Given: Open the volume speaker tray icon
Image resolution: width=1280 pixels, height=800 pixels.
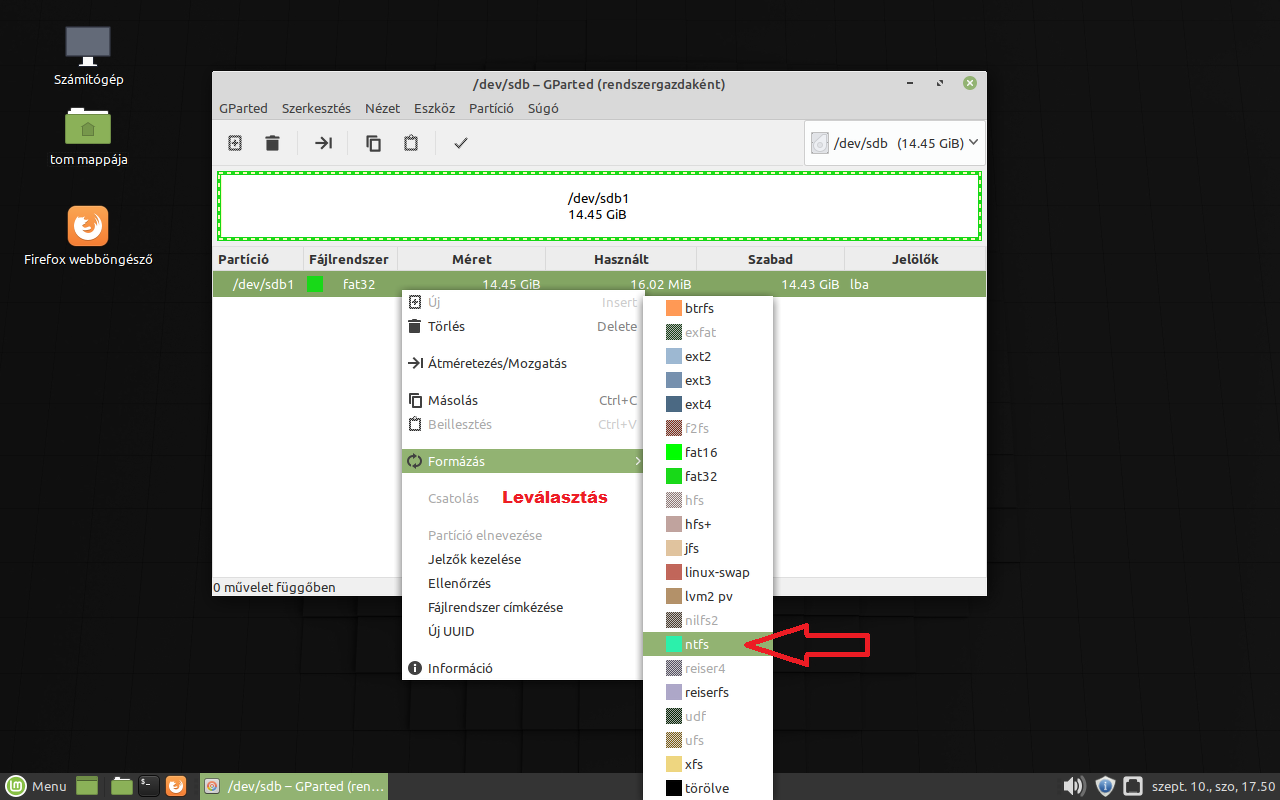Looking at the screenshot, I should tap(1075, 786).
